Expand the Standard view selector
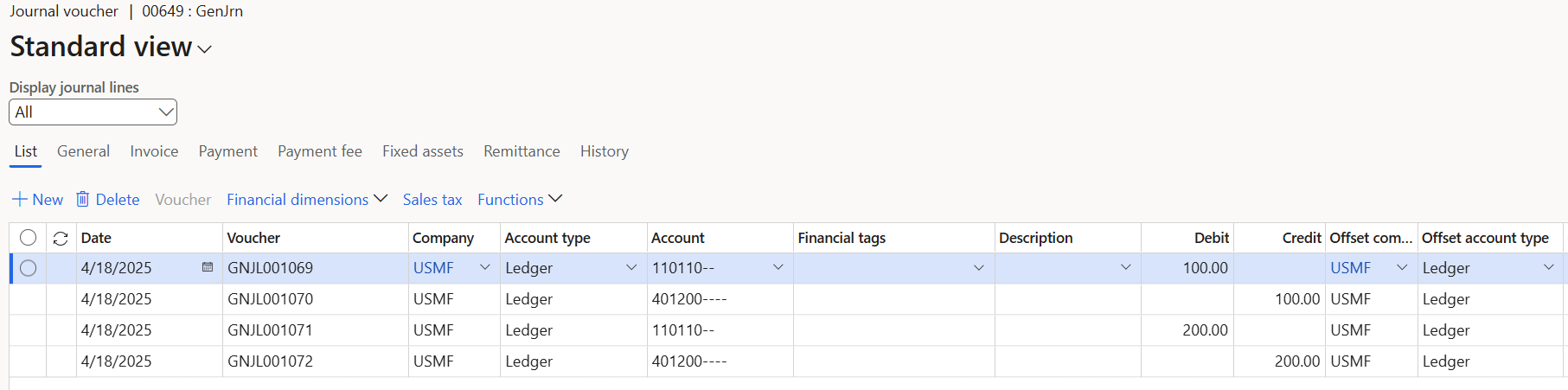Image resolution: width=1568 pixels, height=390 pixels. click(x=204, y=49)
